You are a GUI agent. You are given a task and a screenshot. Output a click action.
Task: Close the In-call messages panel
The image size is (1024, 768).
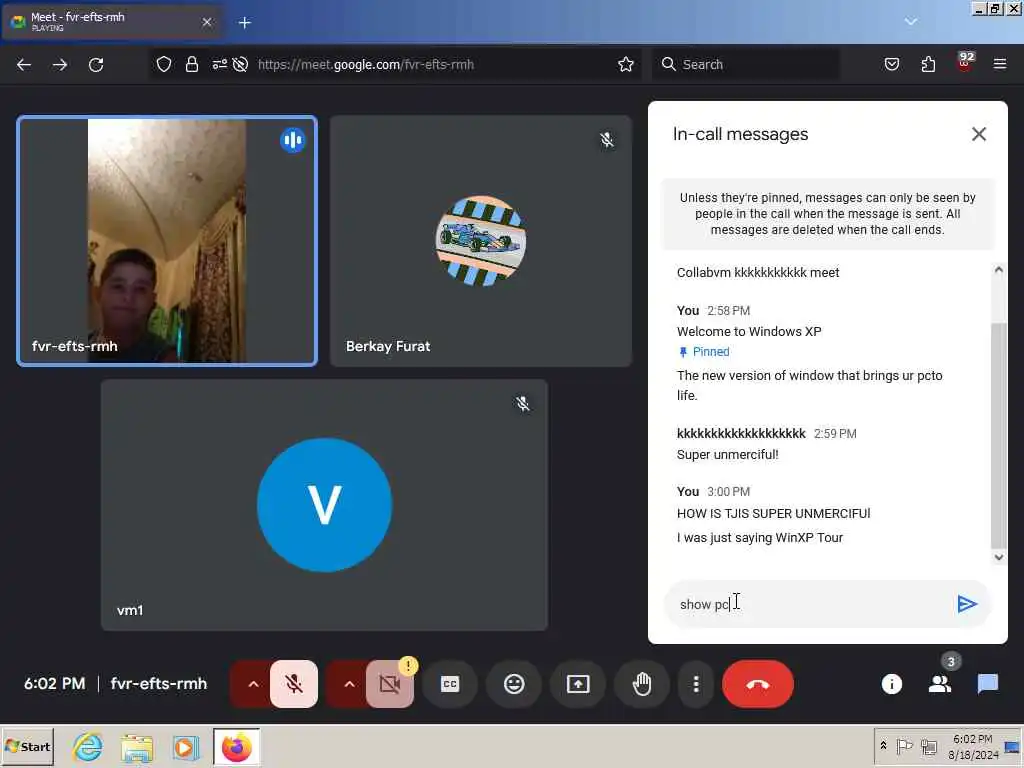[x=978, y=134]
